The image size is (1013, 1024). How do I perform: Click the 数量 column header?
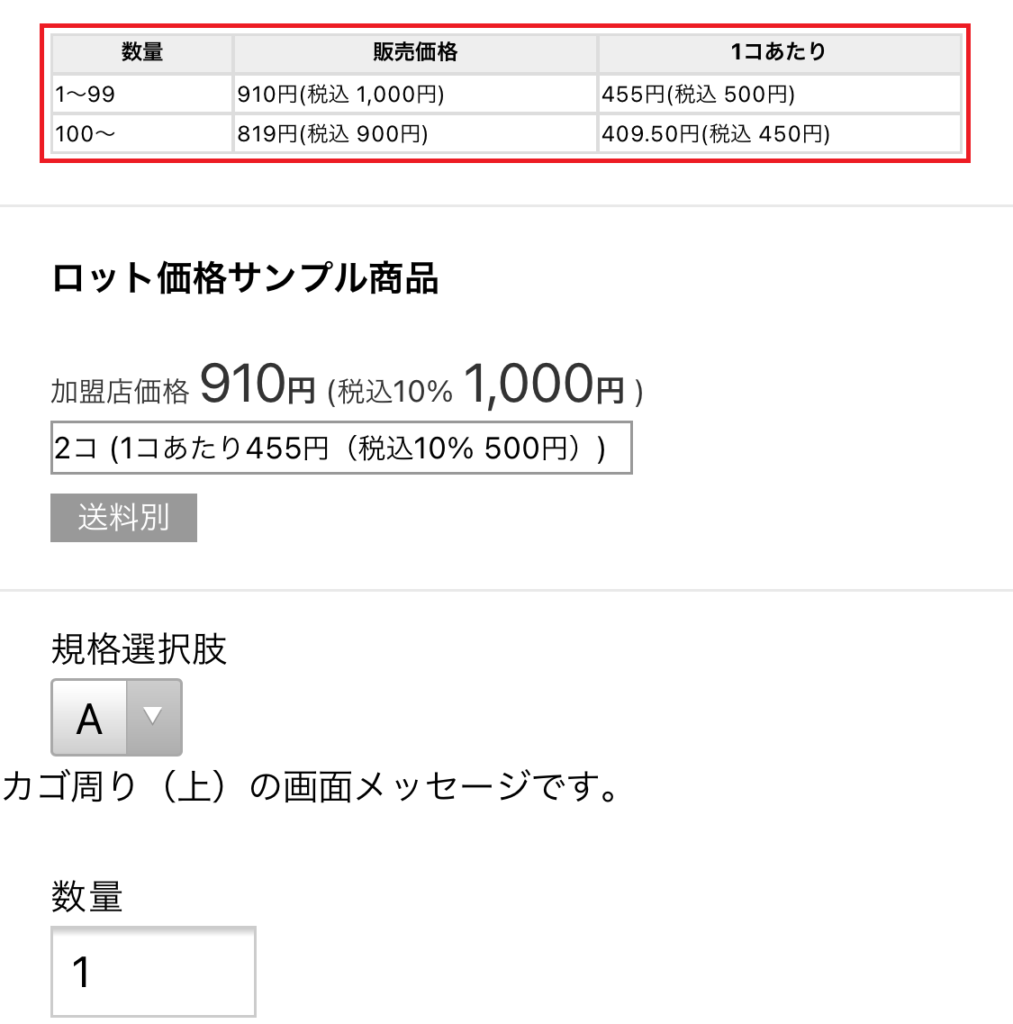[142, 53]
